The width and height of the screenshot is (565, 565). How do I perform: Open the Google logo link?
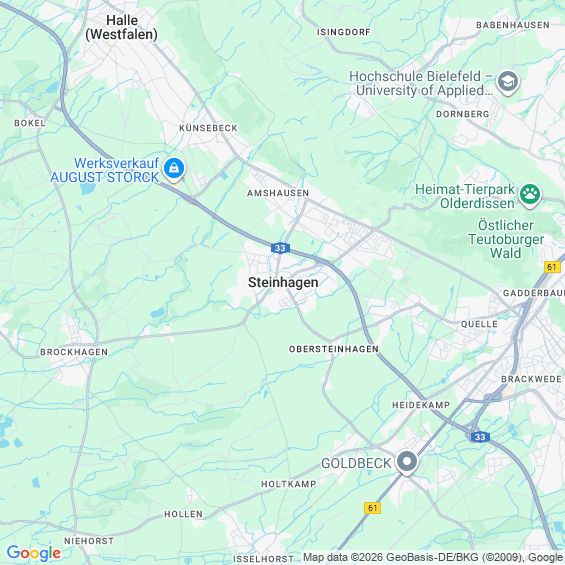[x=34, y=553]
